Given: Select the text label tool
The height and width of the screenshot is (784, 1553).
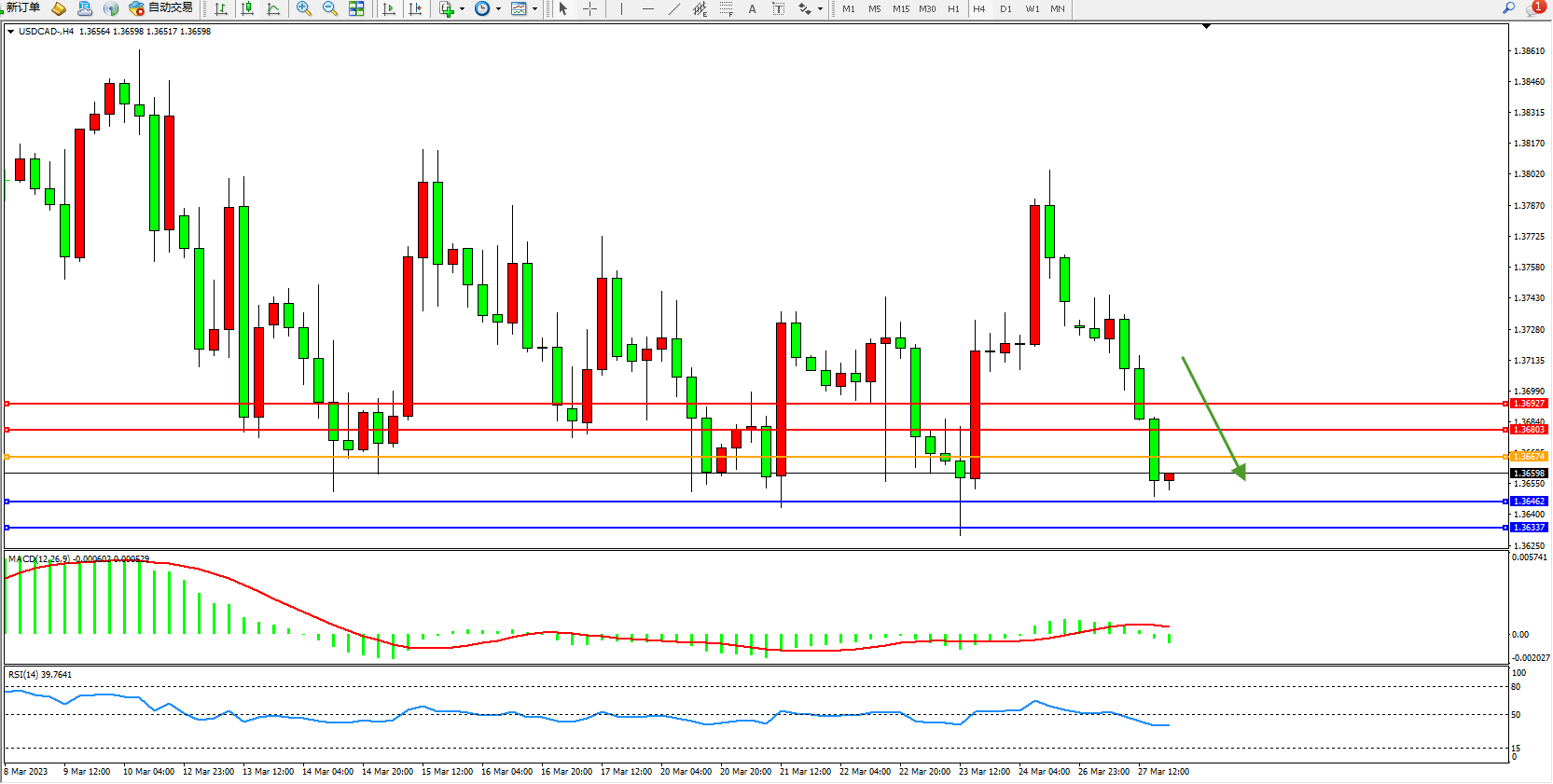Looking at the screenshot, I should coord(752,9).
